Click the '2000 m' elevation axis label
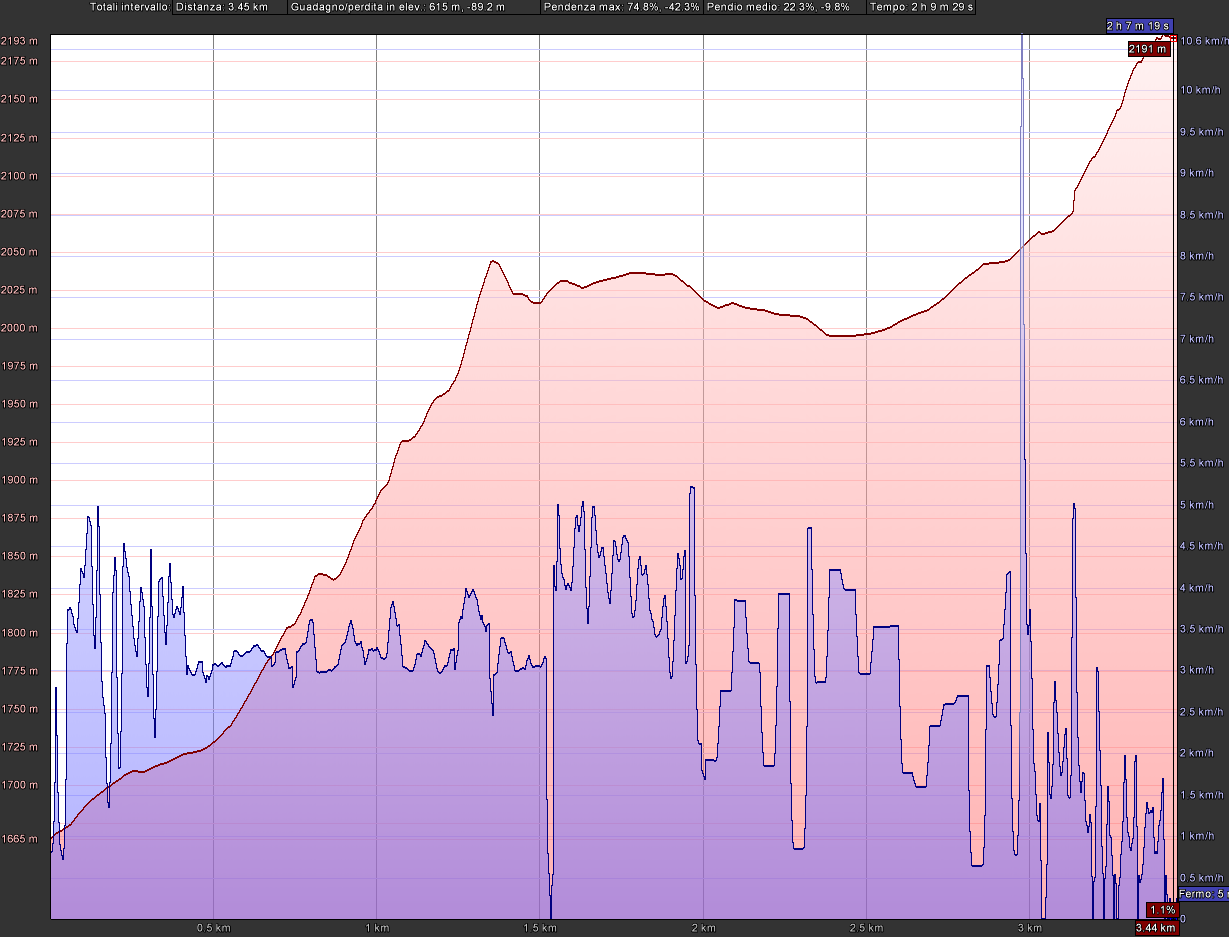 coord(20,328)
